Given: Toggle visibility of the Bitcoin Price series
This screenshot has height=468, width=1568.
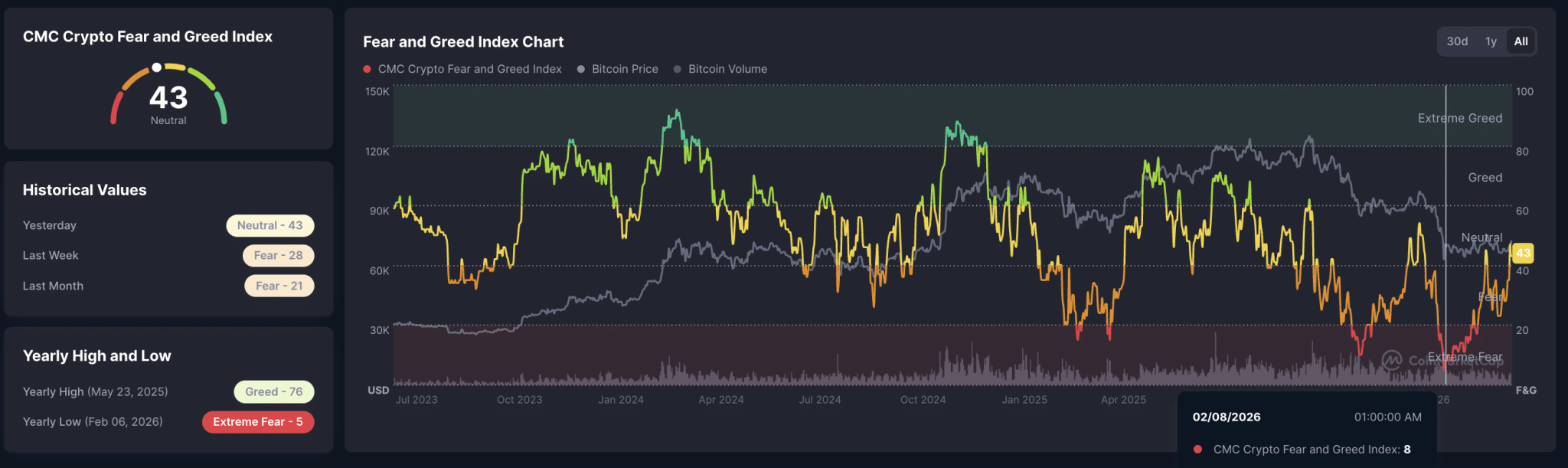Looking at the screenshot, I should tap(624, 69).
